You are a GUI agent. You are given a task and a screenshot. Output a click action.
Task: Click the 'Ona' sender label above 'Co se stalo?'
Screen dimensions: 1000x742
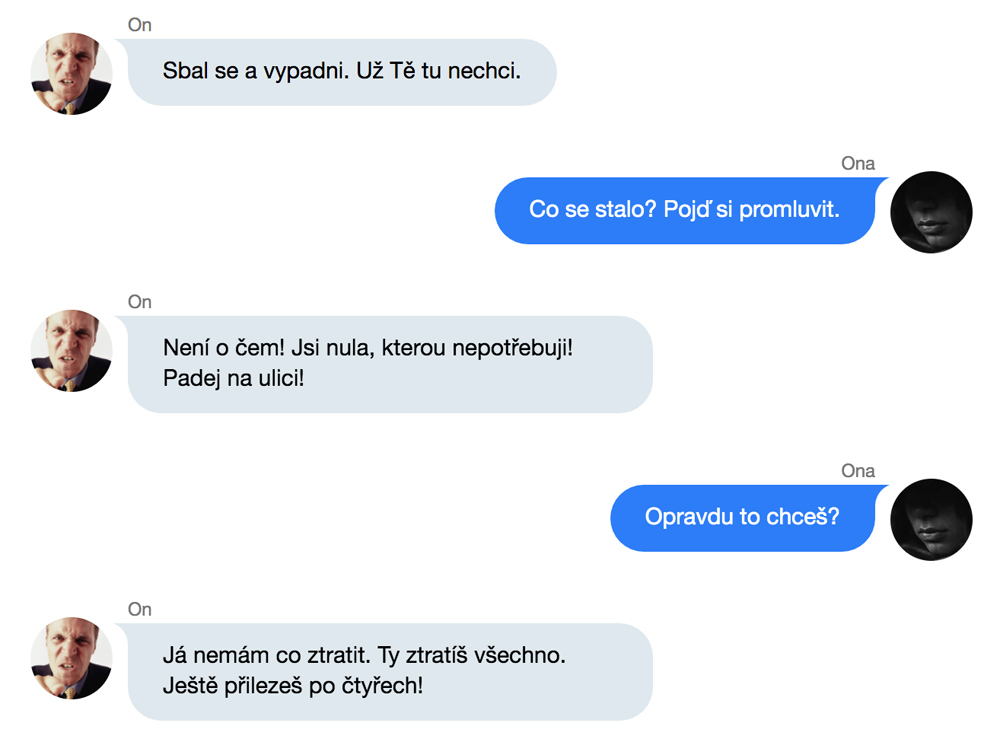click(x=858, y=163)
